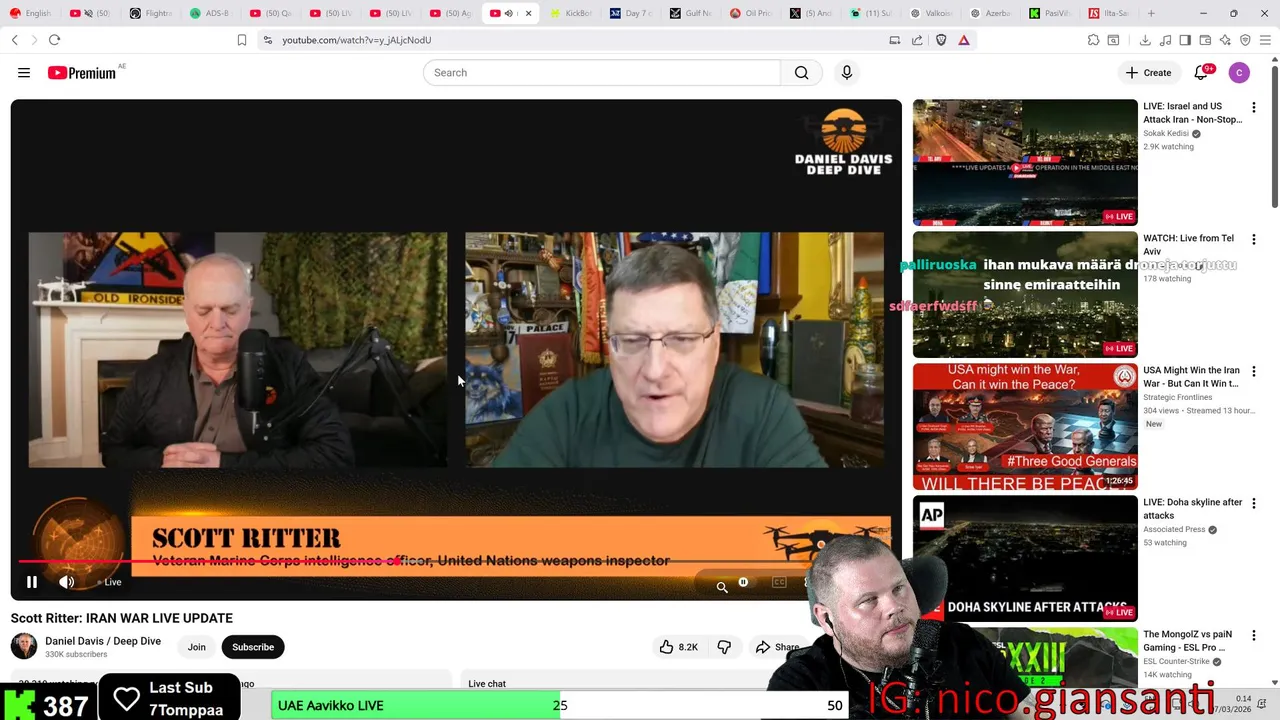
Task: Start voice search with microphone icon
Action: click(847, 73)
